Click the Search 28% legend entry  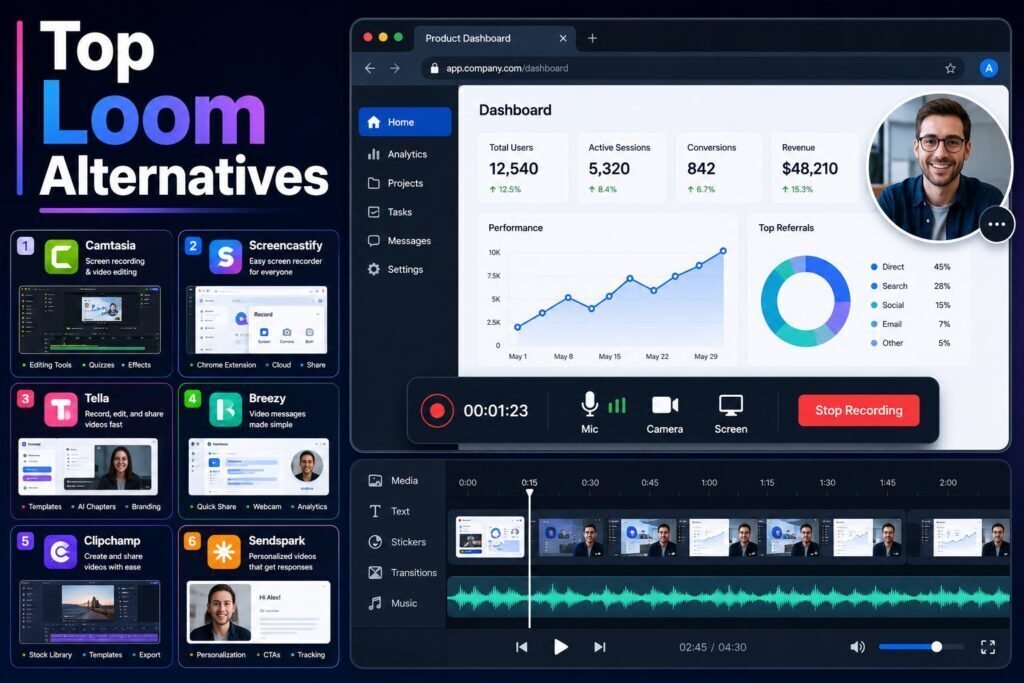point(910,286)
